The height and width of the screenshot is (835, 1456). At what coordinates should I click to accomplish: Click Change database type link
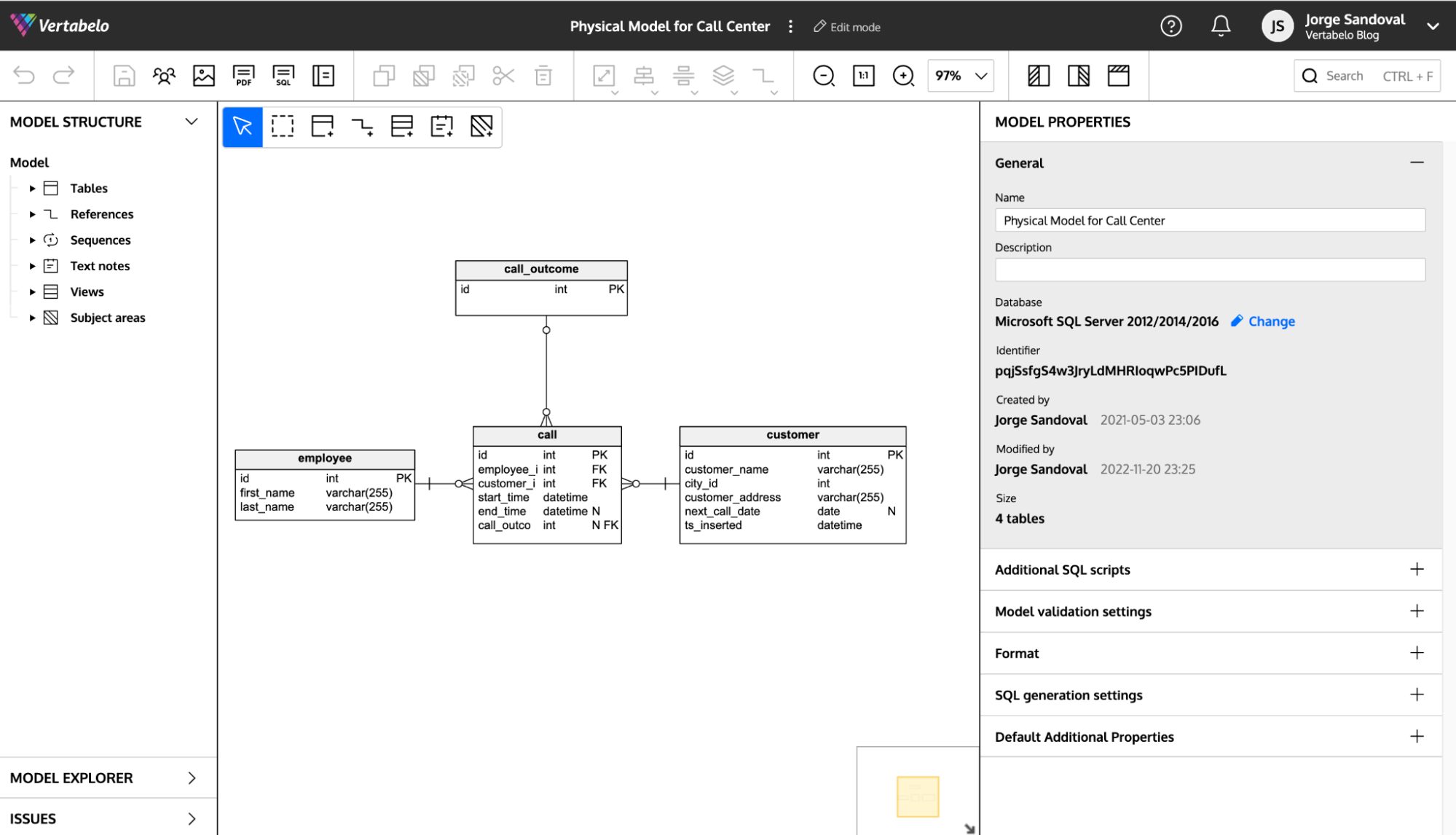click(x=1272, y=321)
